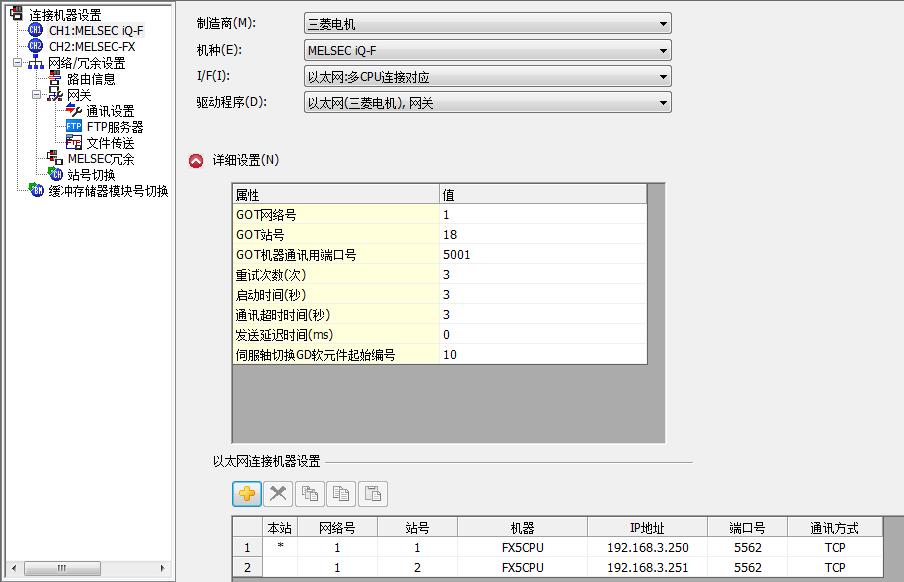Open 通讯设置 under 网关
Viewport: 904px width, 582px height.
pyautogui.click(x=109, y=111)
